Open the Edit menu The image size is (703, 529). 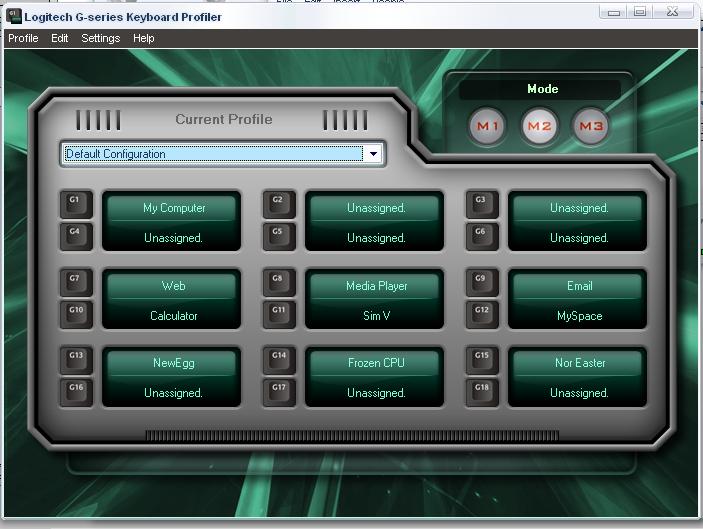[x=60, y=39]
